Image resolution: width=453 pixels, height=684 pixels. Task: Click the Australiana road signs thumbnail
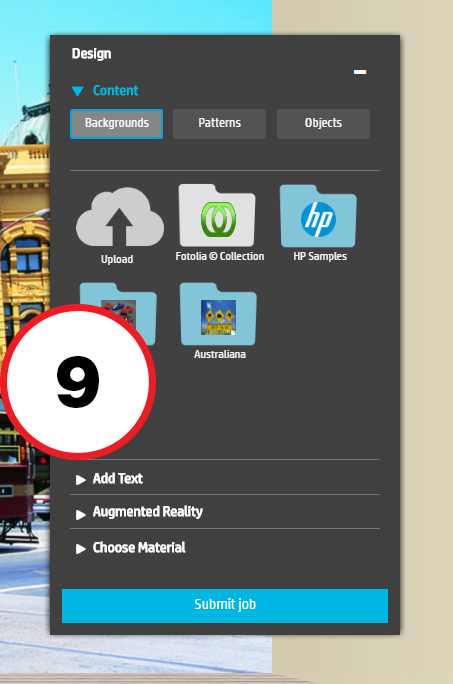218,318
